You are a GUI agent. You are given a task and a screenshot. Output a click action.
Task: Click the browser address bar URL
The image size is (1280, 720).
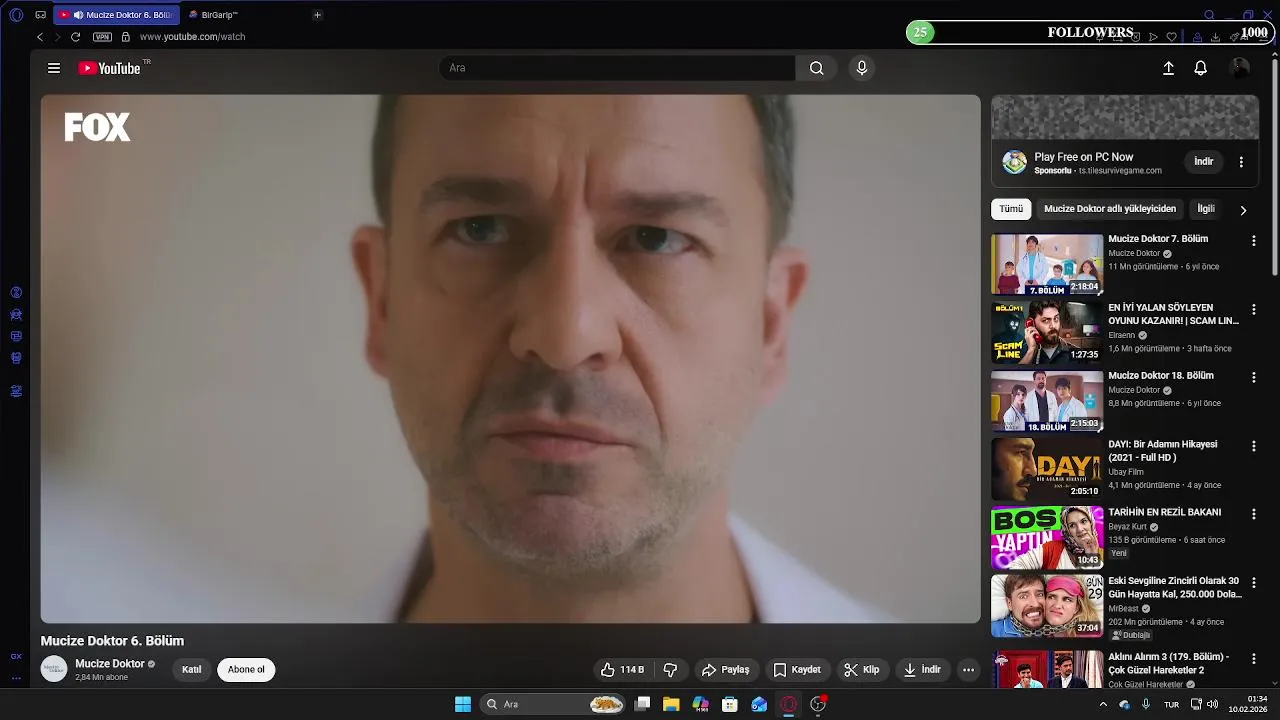[x=192, y=37]
